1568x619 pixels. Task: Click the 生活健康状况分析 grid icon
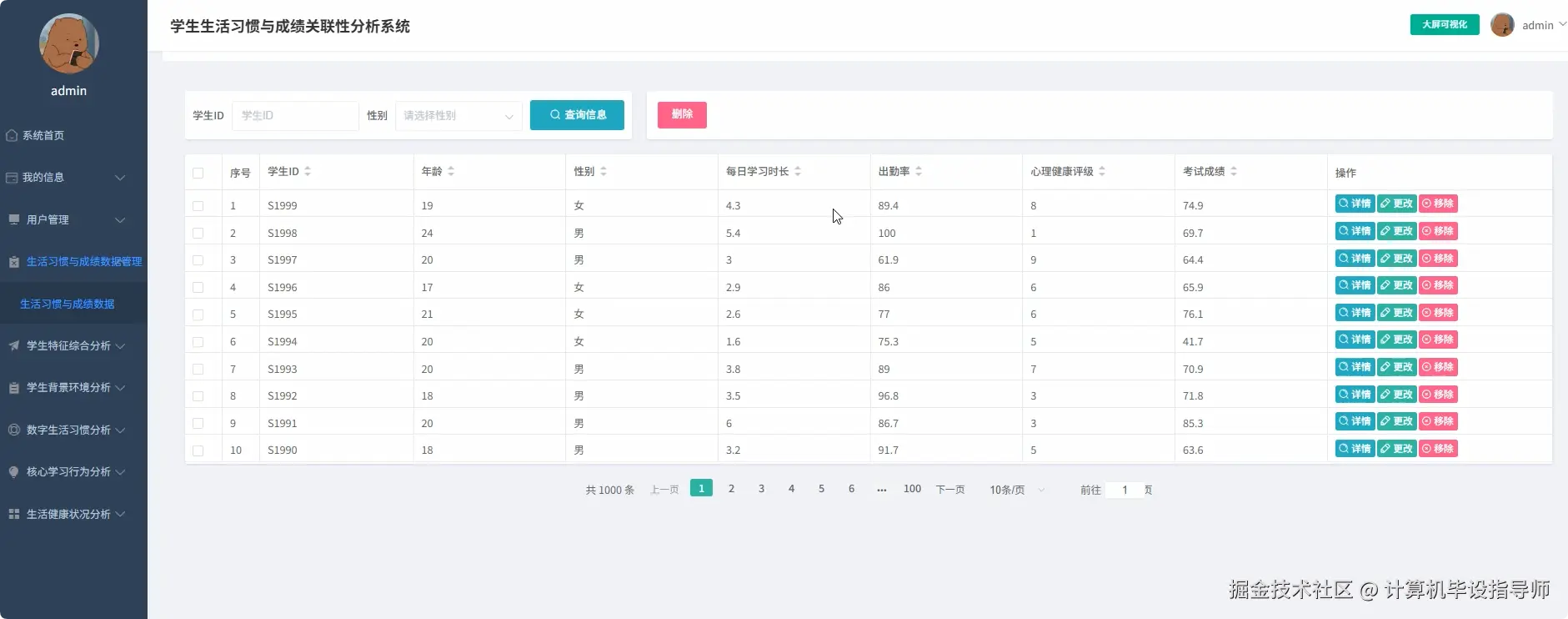click(x=14, y=514)
